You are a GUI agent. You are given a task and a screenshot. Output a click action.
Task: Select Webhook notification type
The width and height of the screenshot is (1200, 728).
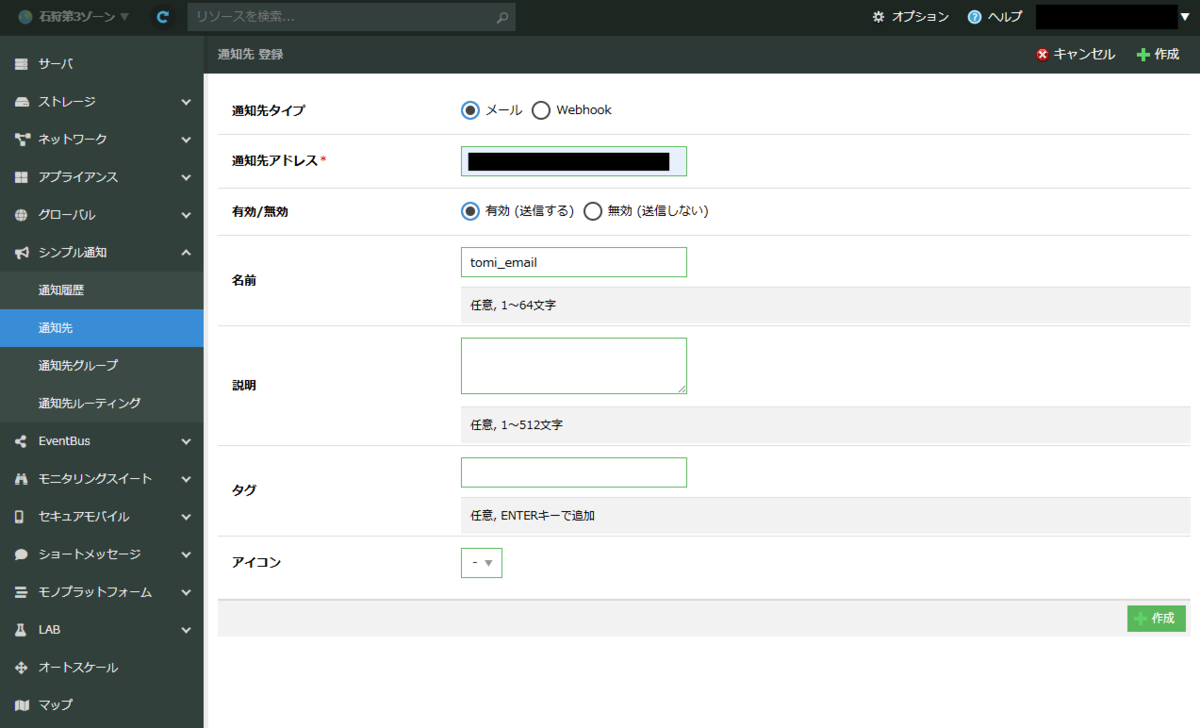541,110
